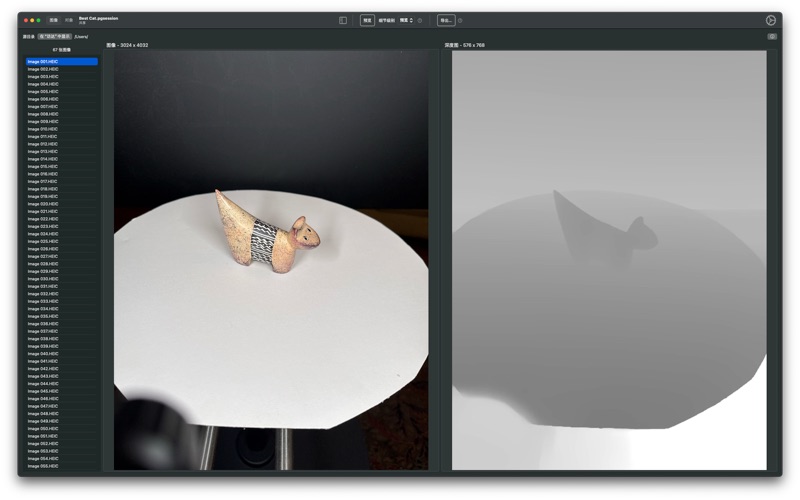Open the detail level dropdown in toolbar
The image size is (800, 500).
tap(405, 20)
